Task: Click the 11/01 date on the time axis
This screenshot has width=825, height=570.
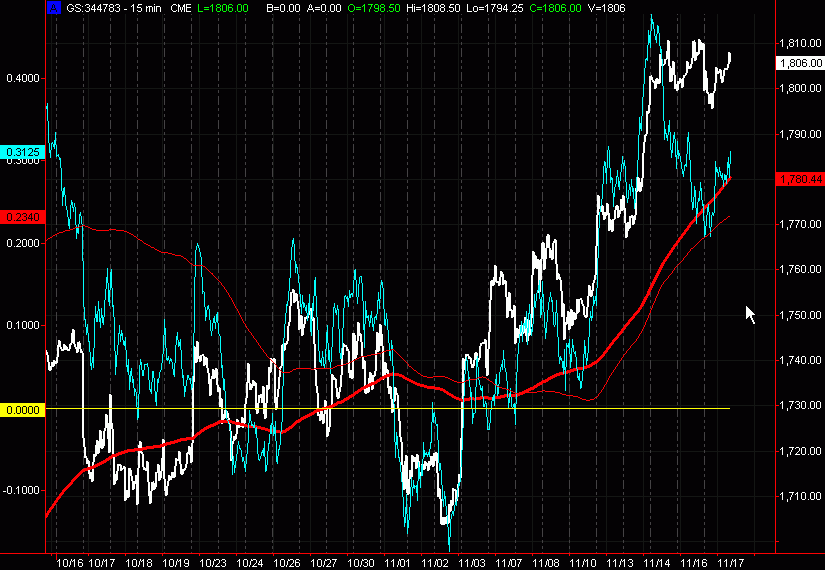Action: tap(398, 563)
